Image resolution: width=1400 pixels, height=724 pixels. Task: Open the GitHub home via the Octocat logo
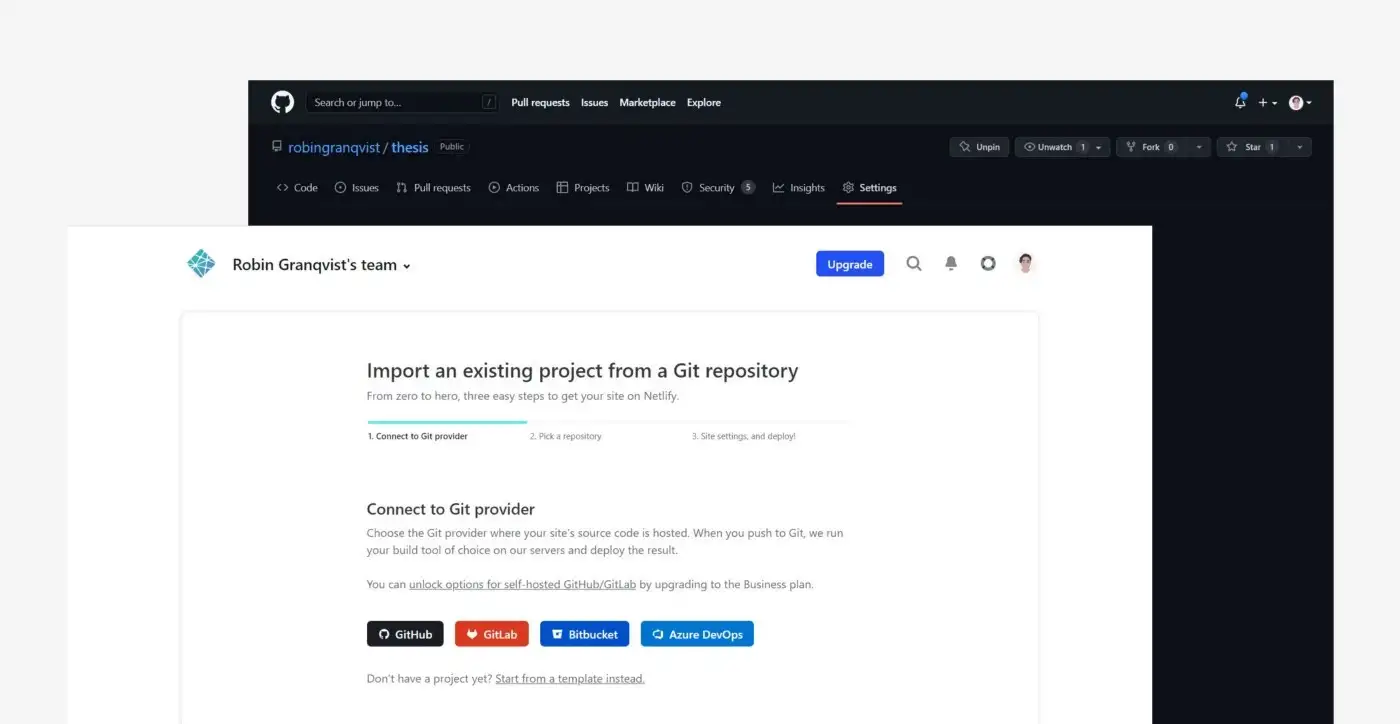(x=281, y=101)
